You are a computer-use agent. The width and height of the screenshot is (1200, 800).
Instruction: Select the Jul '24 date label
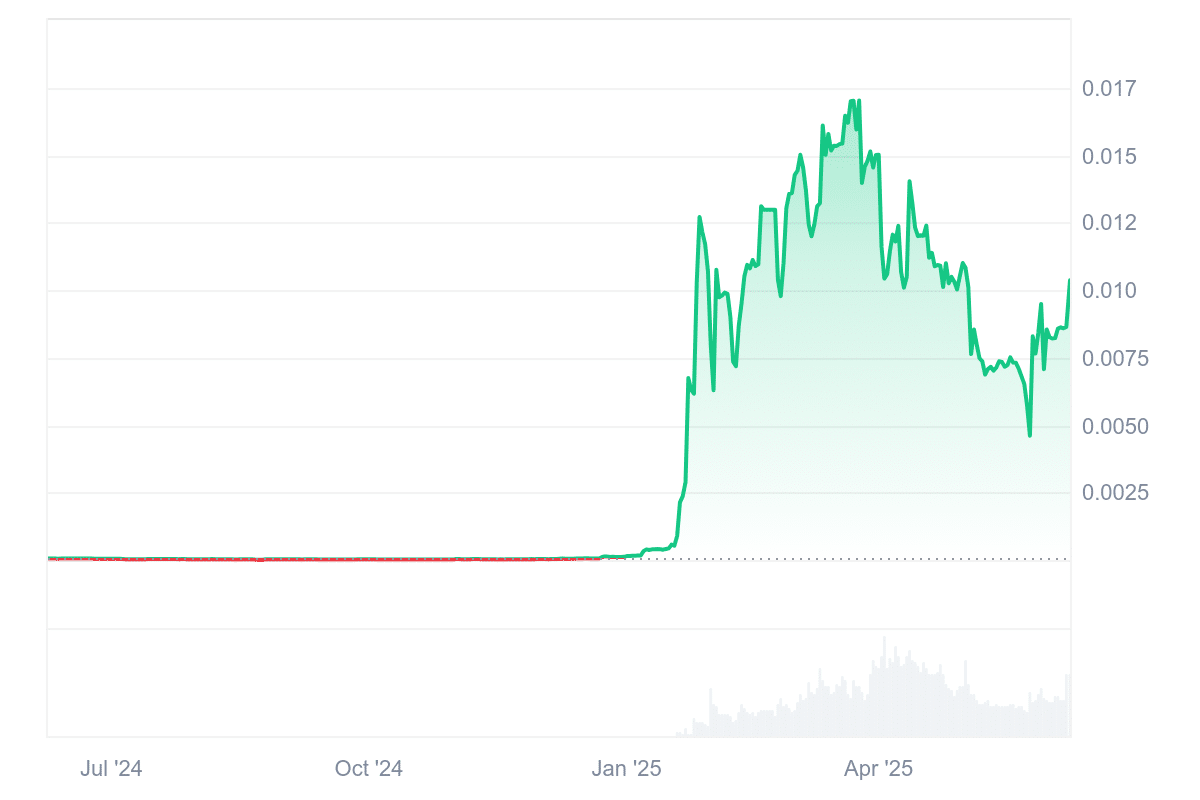111,769
